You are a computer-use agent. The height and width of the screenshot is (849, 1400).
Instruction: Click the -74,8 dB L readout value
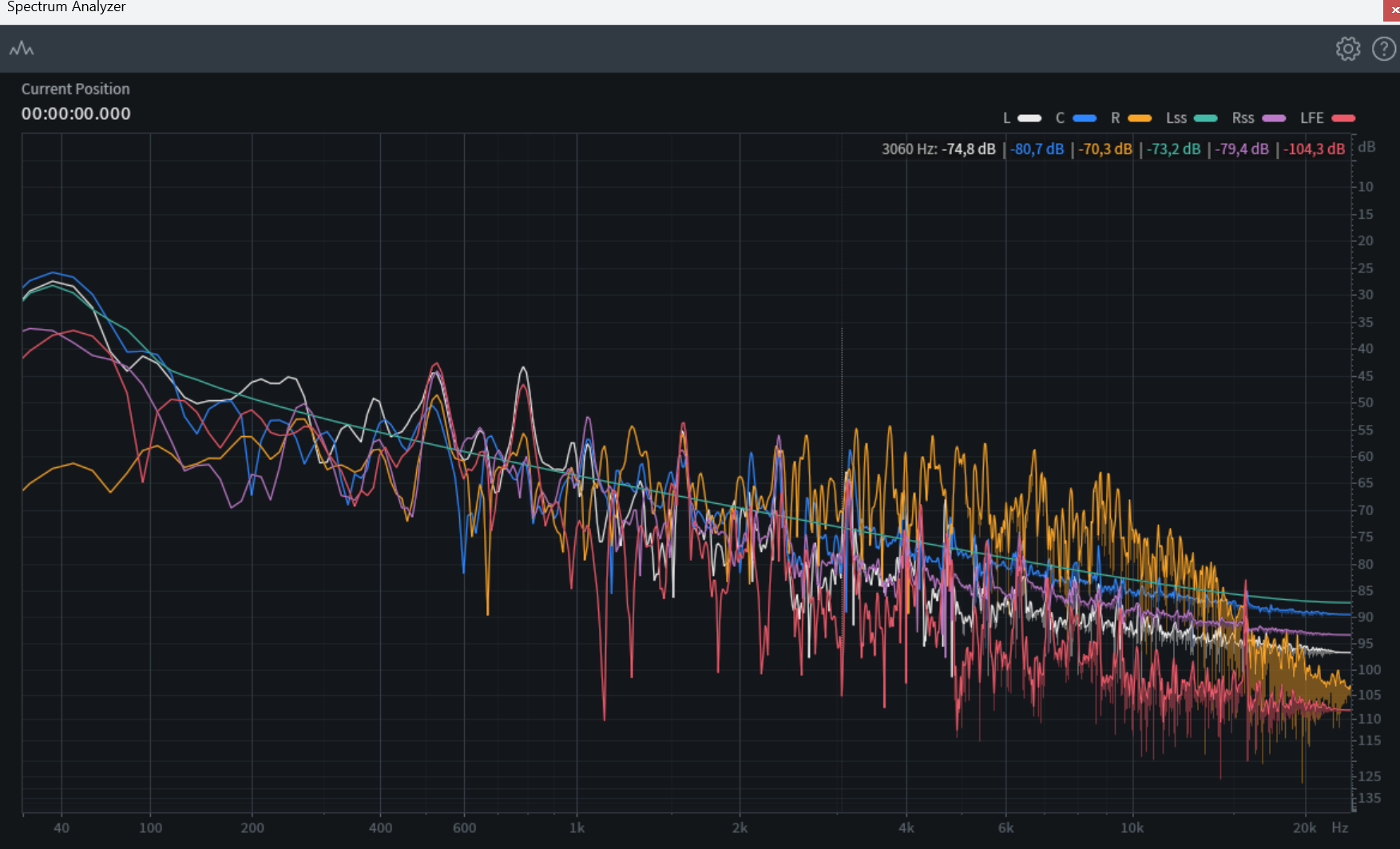[969, 149]
